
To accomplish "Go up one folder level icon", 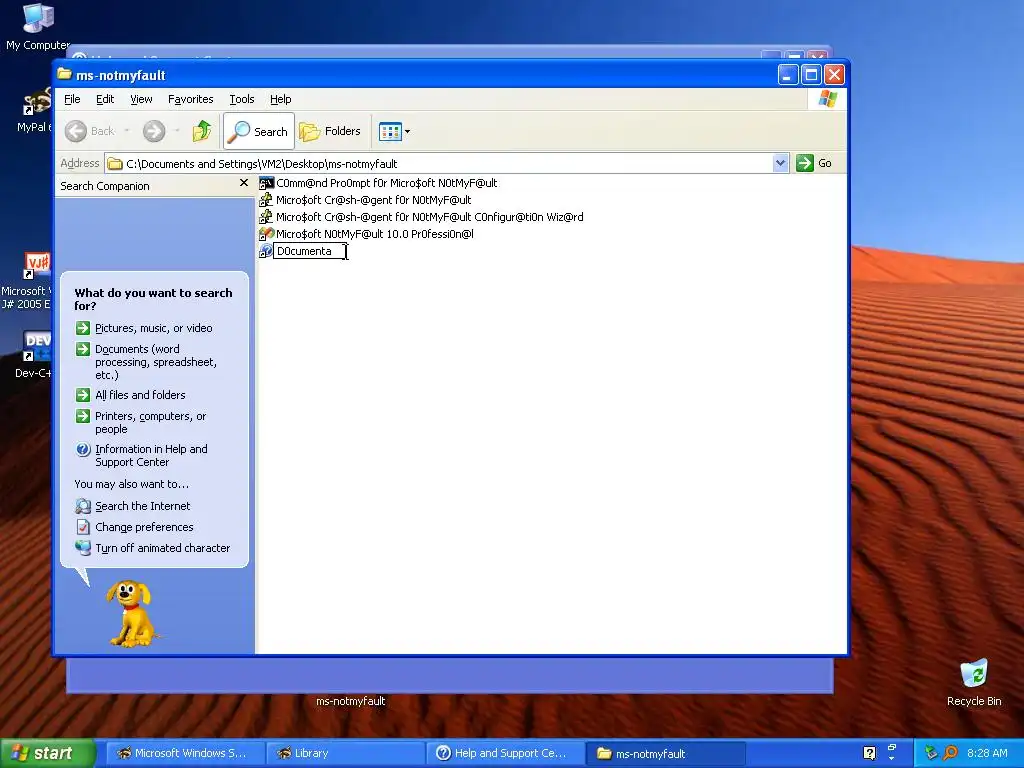I will (x=202, y=131).
